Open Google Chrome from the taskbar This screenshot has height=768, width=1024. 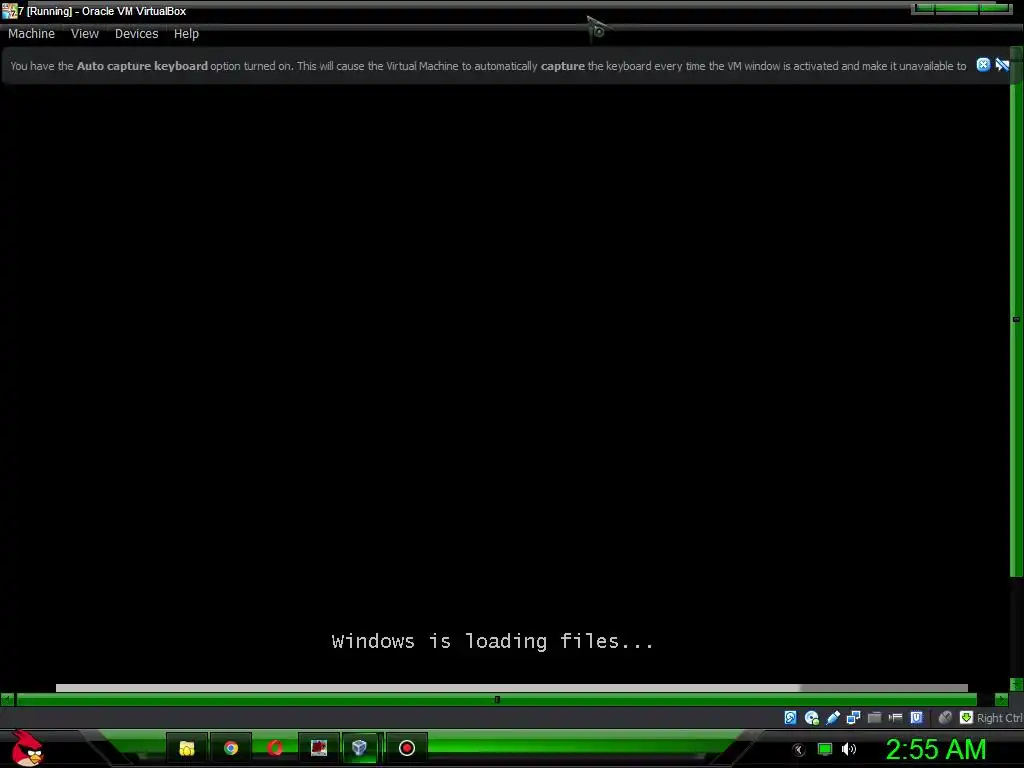[231, 748]
